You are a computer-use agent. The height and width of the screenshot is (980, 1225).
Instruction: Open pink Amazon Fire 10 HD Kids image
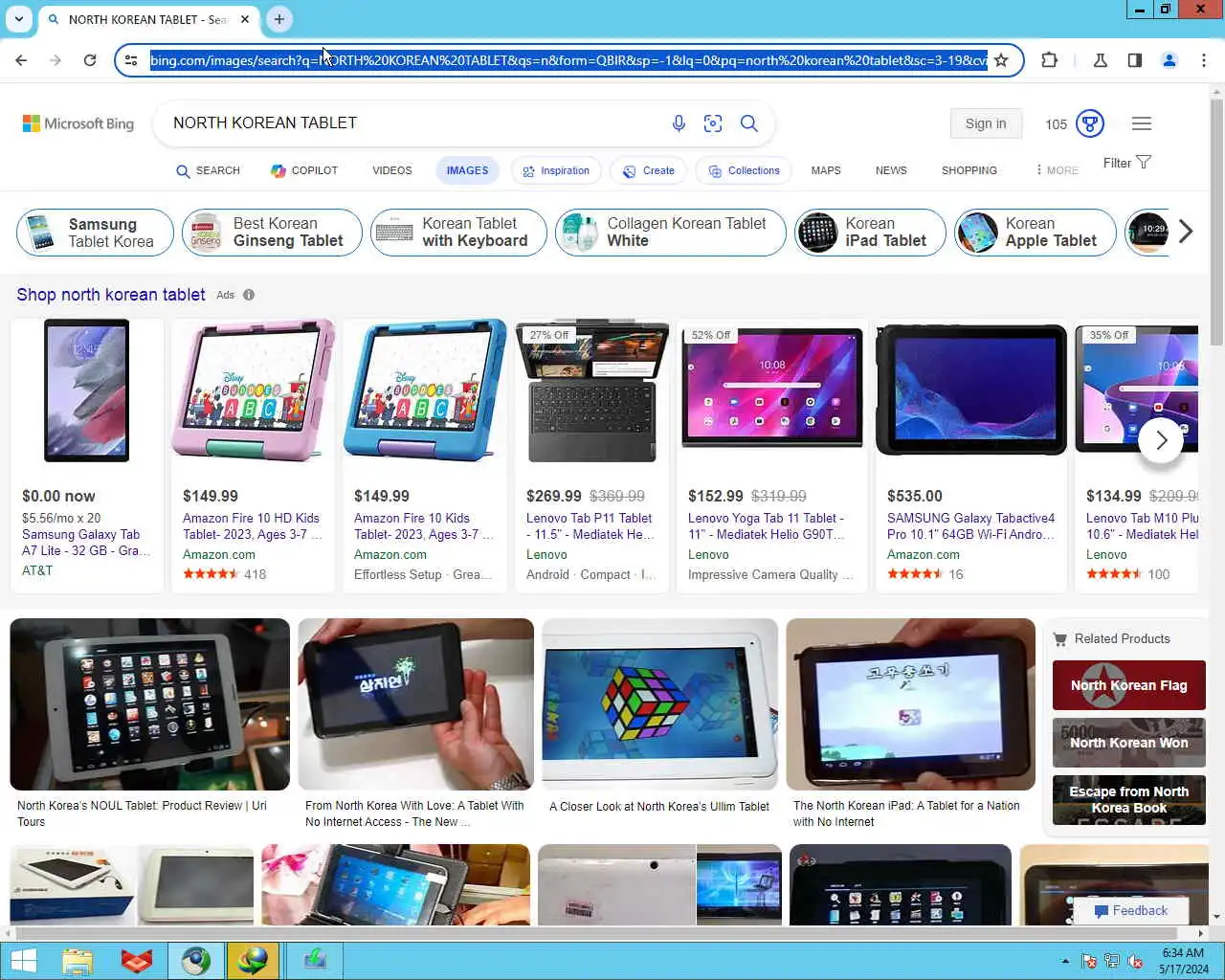pyautogui.click(x=253, y=390)
